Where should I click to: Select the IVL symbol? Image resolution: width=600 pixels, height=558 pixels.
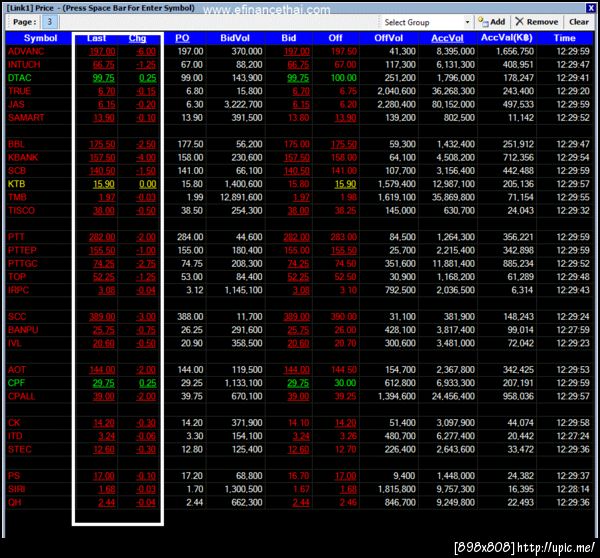pyautogui.click(x=15, y=343)
